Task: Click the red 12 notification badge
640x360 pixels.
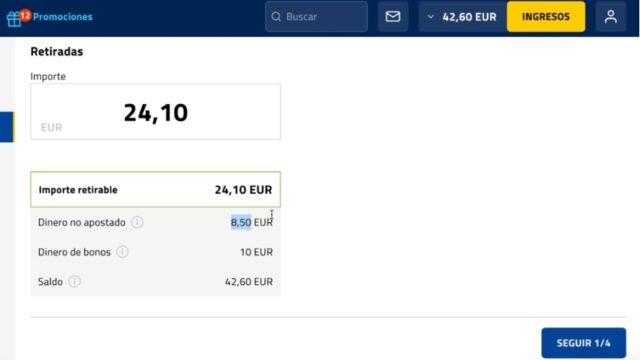Action: point(25,16)
